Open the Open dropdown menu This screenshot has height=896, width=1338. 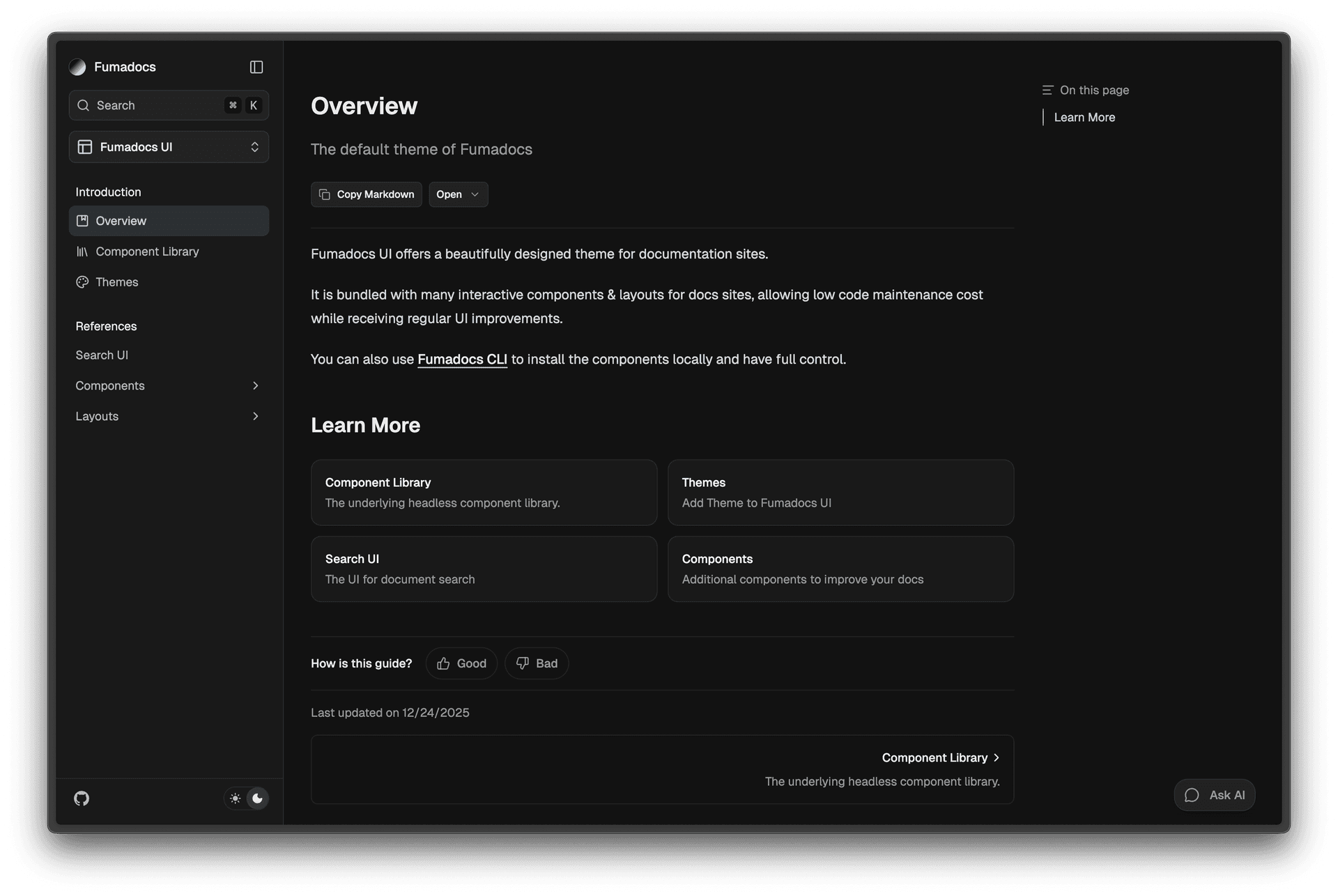coord(457,194)
